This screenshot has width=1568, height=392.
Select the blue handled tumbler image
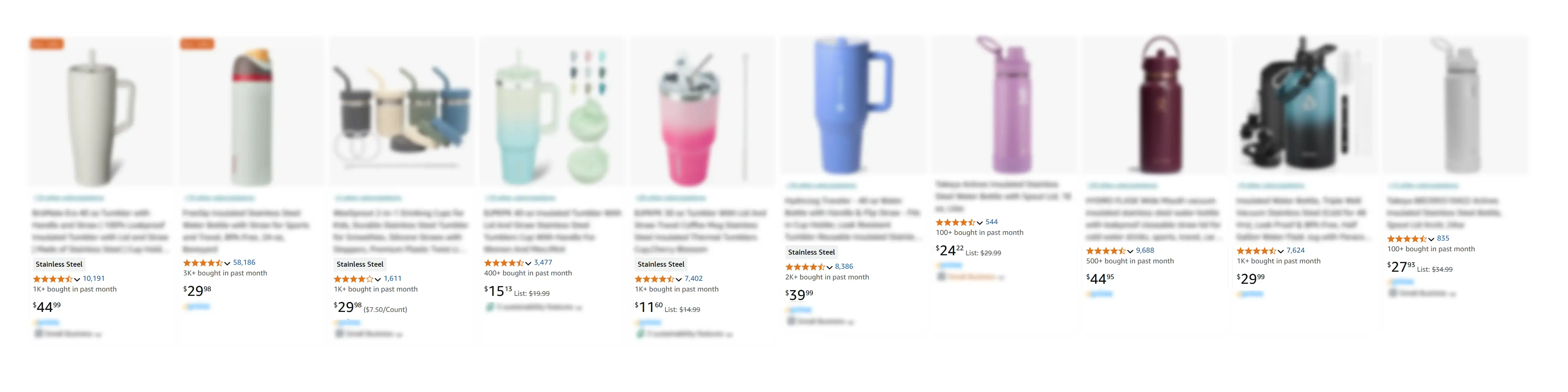tap(853, 105)
